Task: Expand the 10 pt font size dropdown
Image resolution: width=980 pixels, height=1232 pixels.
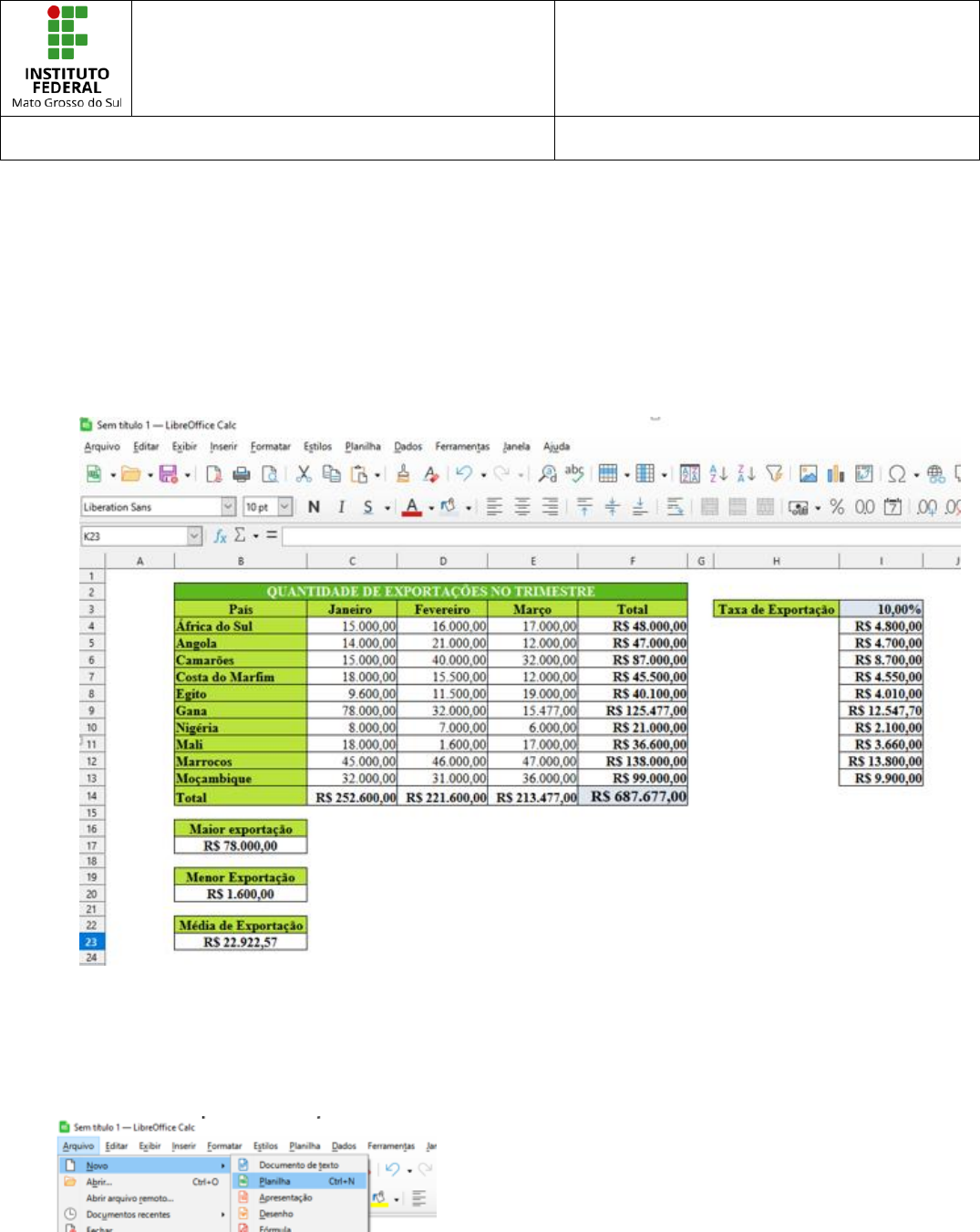Action: [285, 507]
